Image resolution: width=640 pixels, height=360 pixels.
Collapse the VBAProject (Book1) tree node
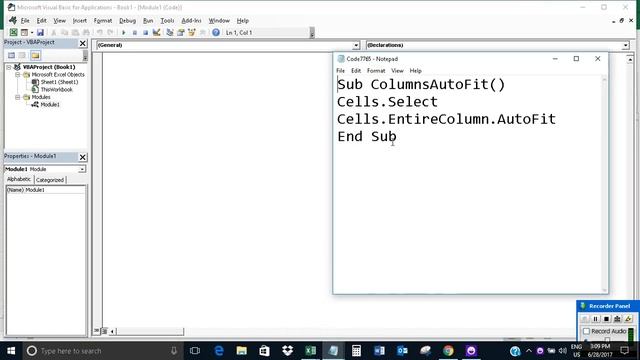pos(9,67)
